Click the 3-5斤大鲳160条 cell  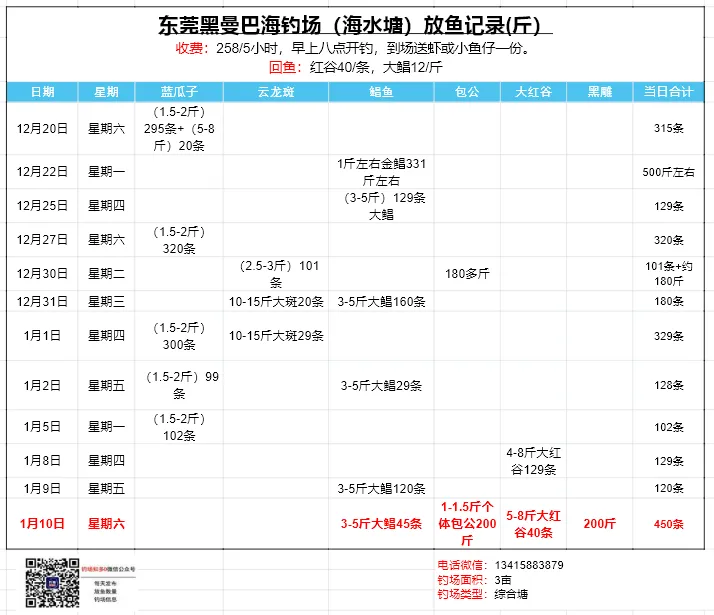(x=381, y=301)
